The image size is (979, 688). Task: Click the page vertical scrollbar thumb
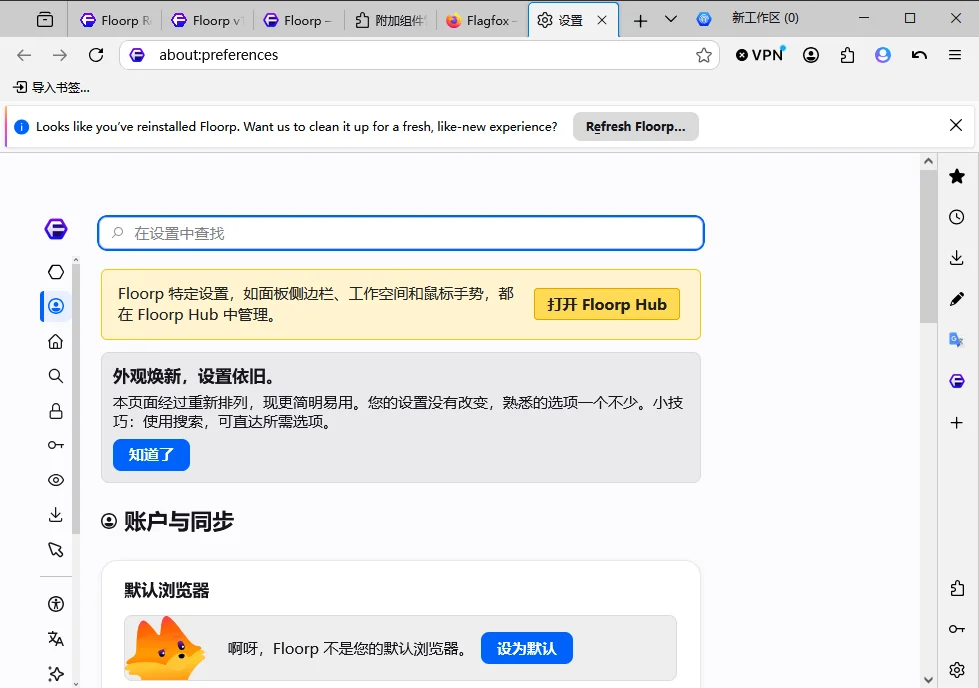[x=928, y=246]
